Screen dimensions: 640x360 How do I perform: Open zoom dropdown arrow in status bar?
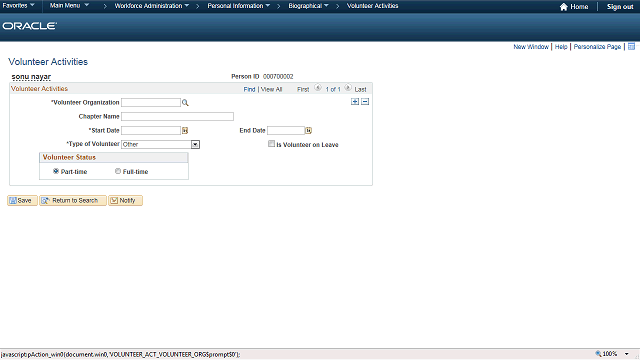(x=627, y=354)
